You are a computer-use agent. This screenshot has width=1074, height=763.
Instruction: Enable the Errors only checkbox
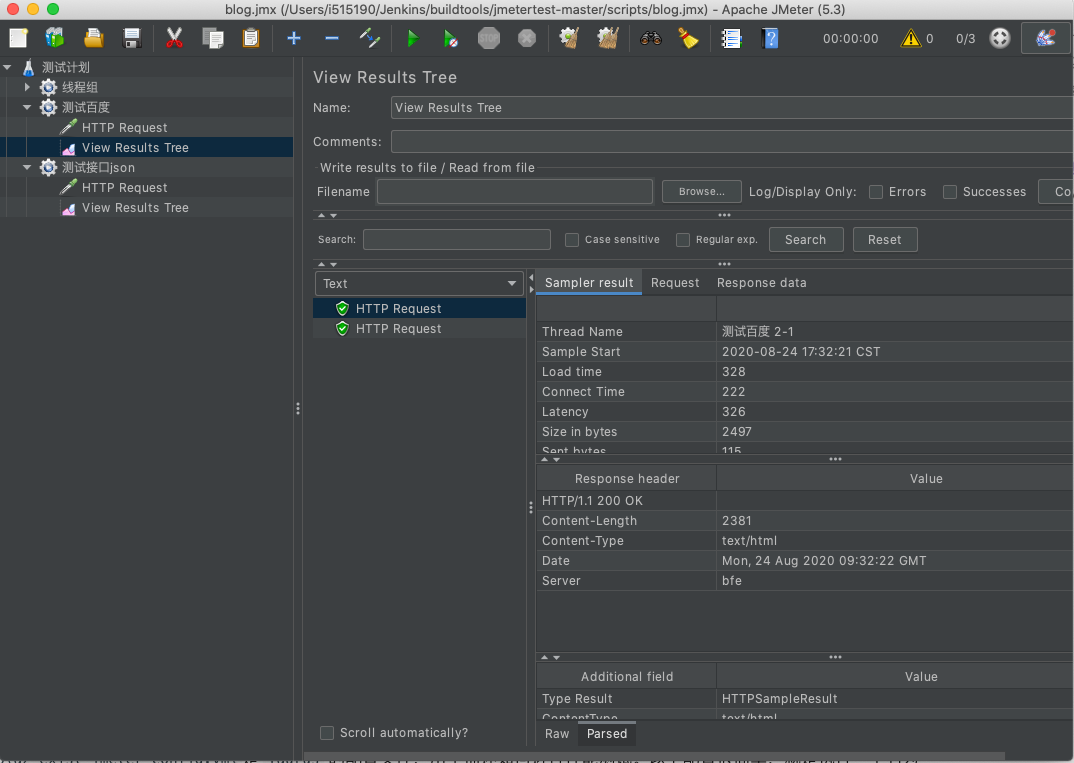[876, 192]
